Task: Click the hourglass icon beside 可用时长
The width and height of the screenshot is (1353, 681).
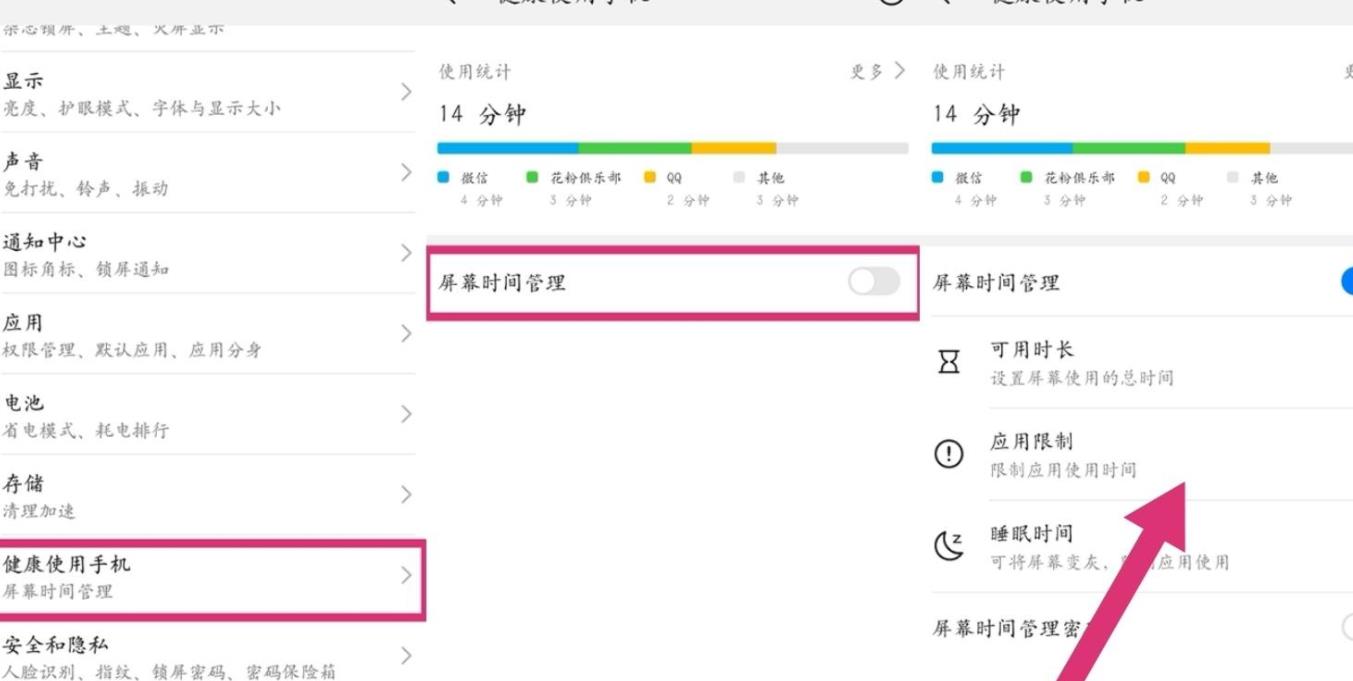Action: pos(947,363)
